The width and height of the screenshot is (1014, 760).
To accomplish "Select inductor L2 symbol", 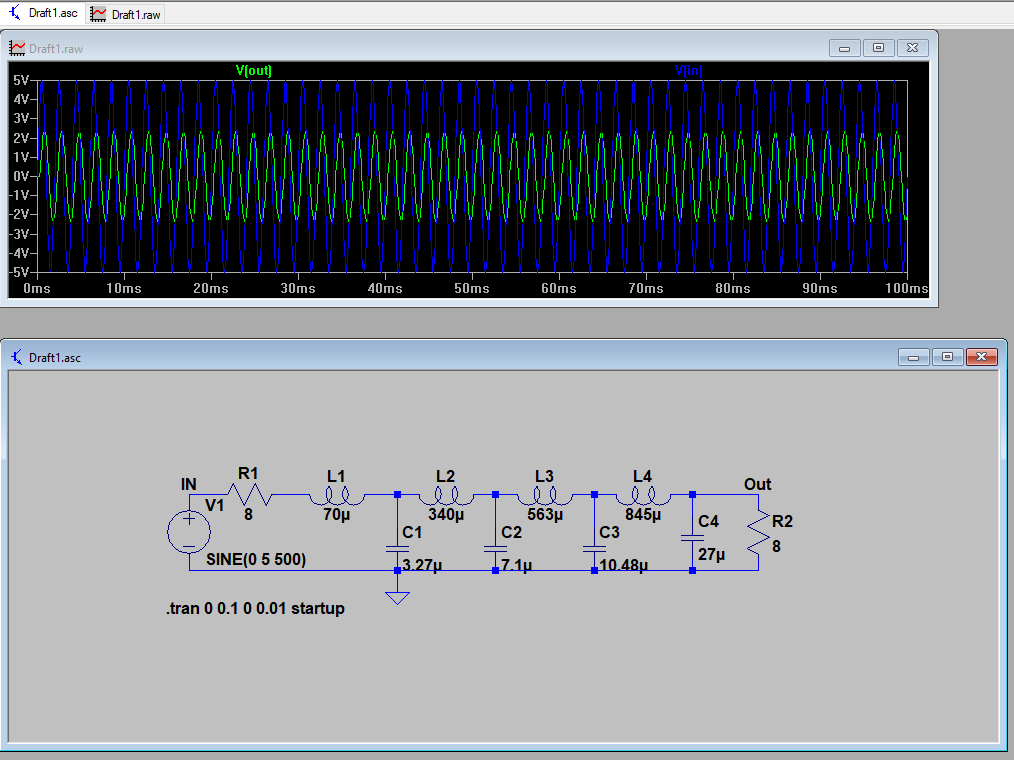I will point(446,497).
